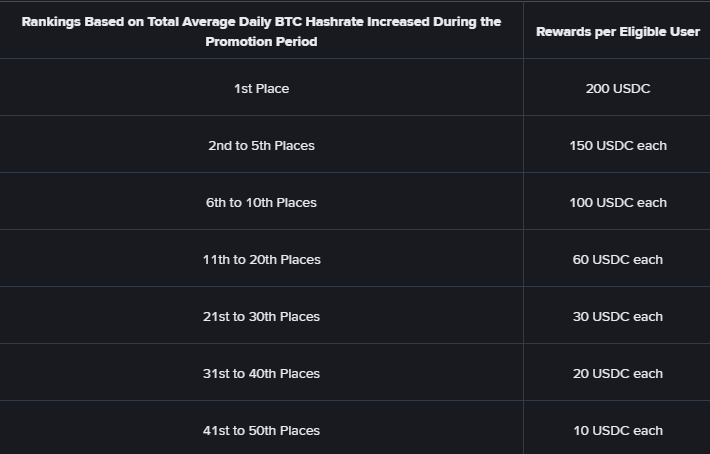Select the "200 USDC" reward cell
This screenshot has height=454, width=710.
[617, 89]
